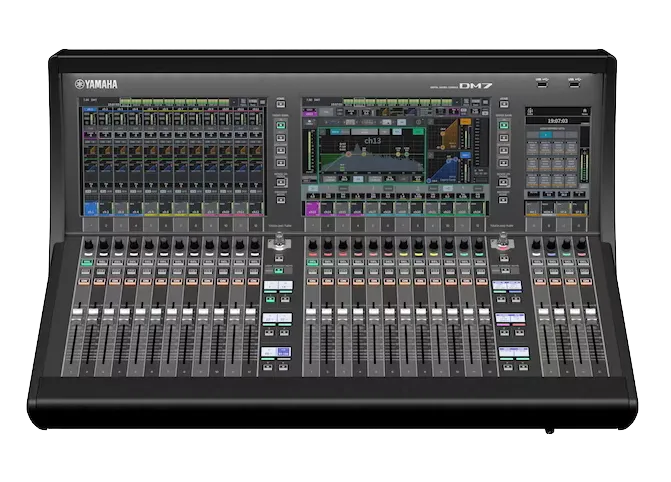The width and height of the screenshot is (671, 482).
Task: Click first encoder knob of left fader bank
Action: tap(88, 245)
